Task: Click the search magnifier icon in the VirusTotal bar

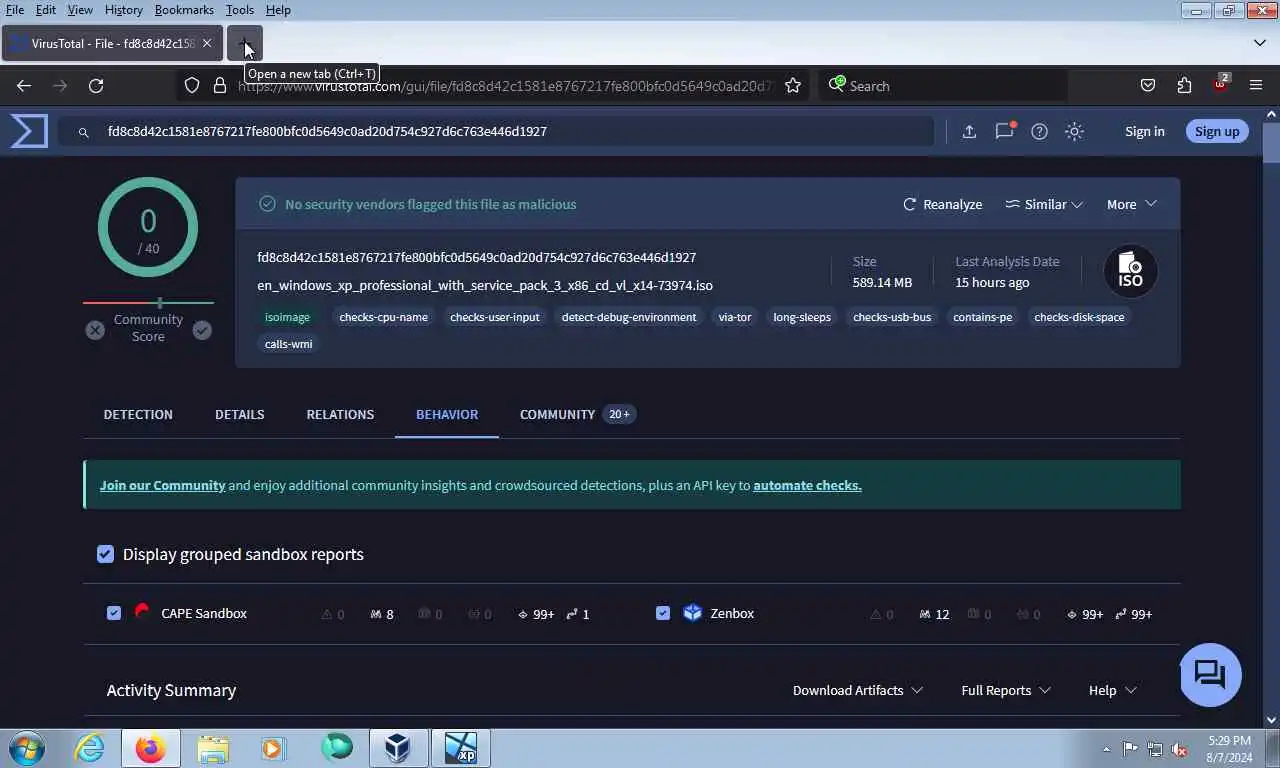Action: tap(84, 131)
